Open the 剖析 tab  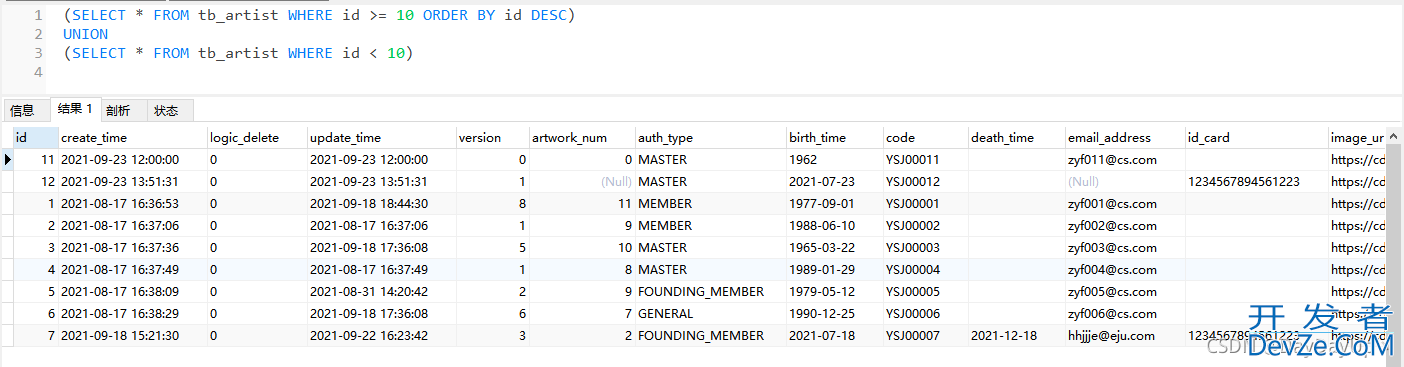click(x=118, y=110)
